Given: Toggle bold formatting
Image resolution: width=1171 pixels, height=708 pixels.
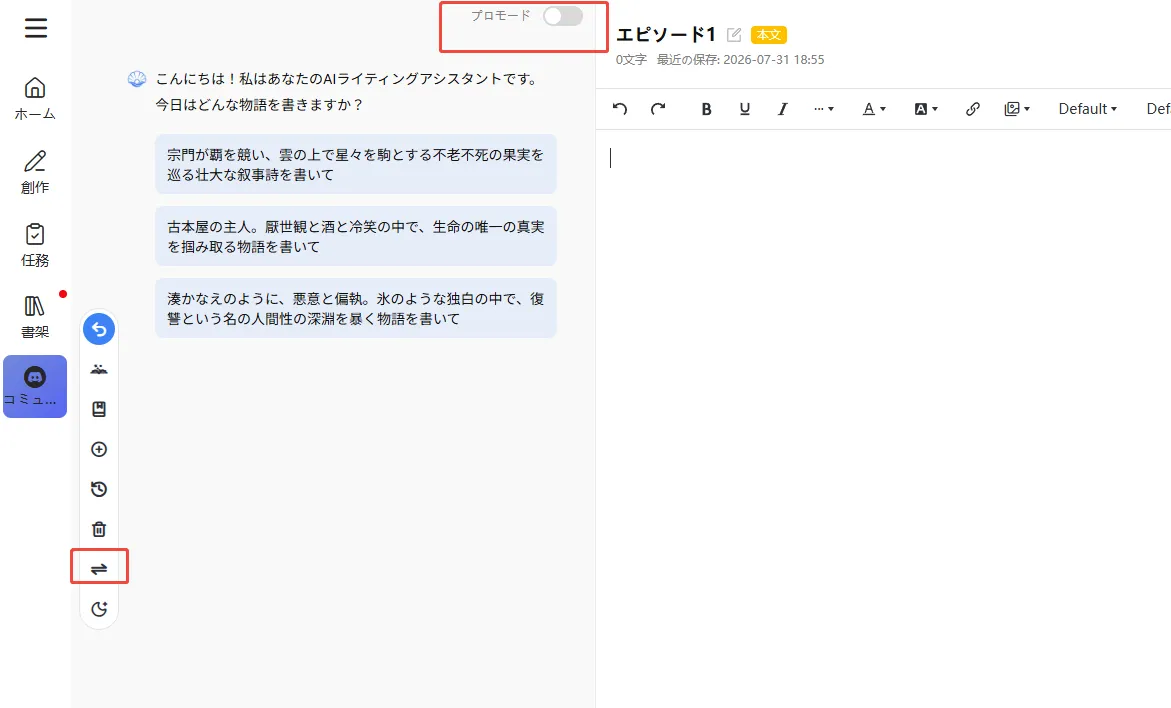Looking at the screenshot, I should [706, 109].
